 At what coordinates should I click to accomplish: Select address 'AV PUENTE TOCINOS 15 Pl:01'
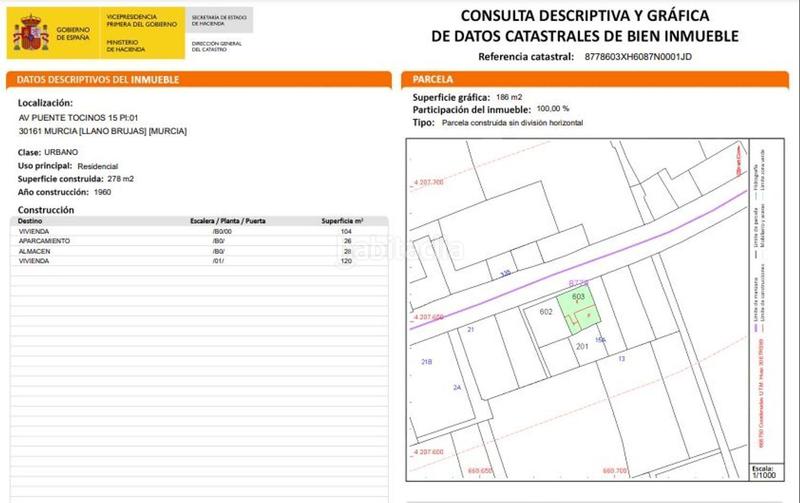[79, 117]
